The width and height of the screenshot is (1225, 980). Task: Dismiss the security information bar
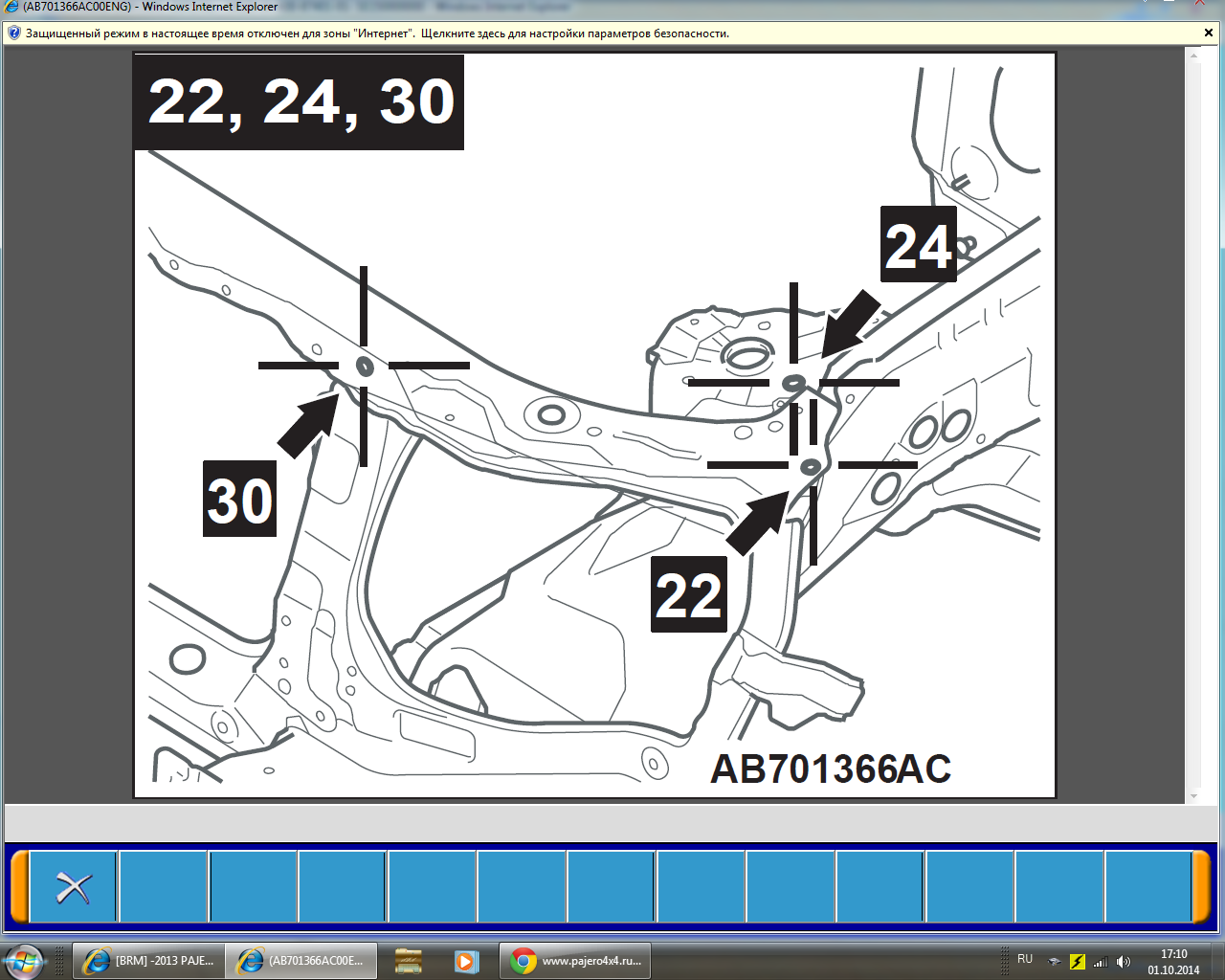point(1209,33)
